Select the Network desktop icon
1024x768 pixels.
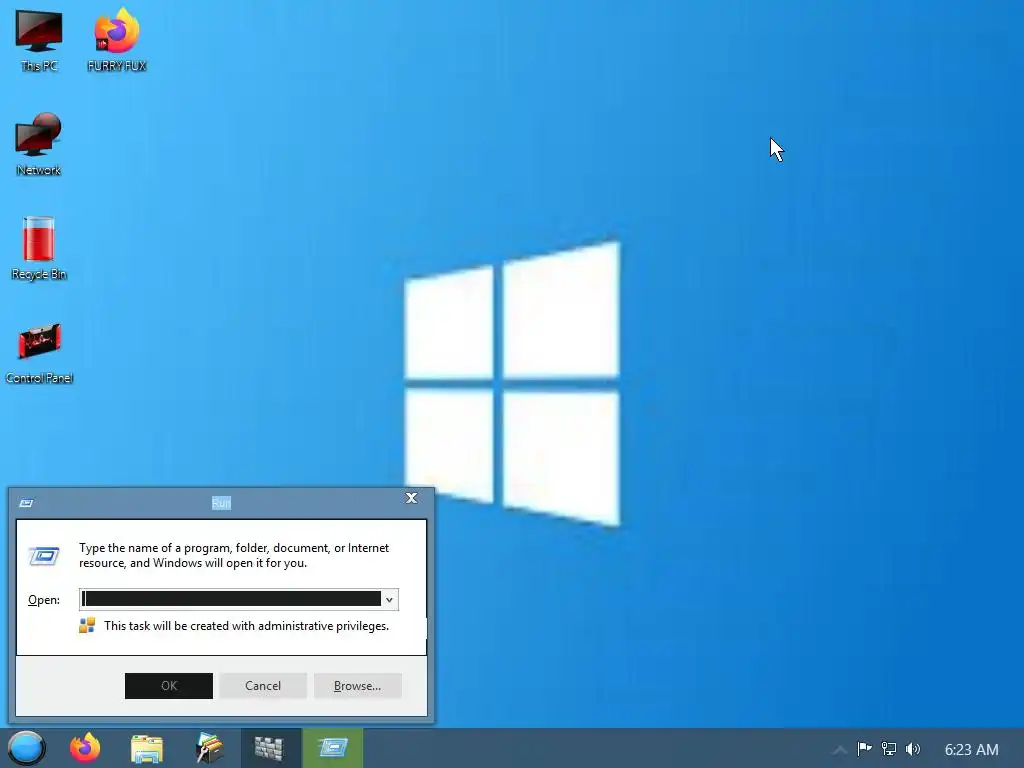click(x=39, y=144)
